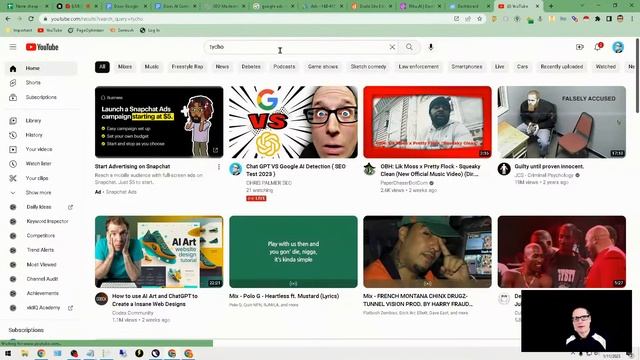640x360 pixels.
Task: Select the Game shows filter chip
Action: point(323,67)
